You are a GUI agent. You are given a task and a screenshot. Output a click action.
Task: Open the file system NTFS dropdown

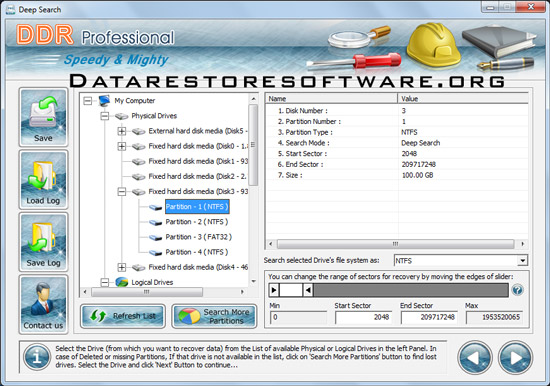click(522, 261)
